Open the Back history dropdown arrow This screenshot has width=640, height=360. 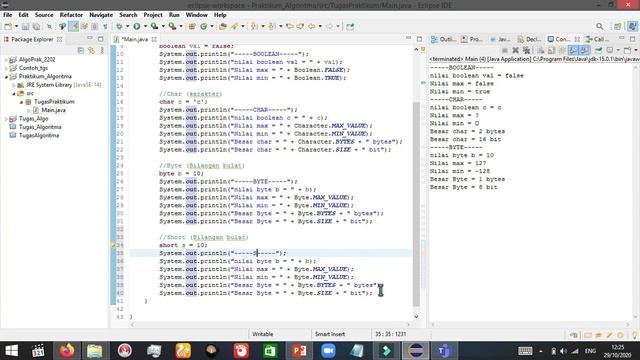320,27
